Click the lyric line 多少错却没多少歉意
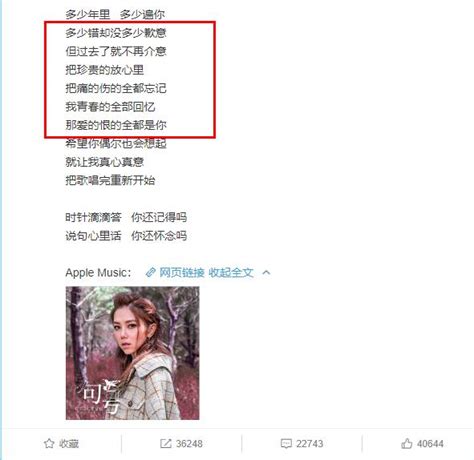474x460 pixels. pos(116,33)
